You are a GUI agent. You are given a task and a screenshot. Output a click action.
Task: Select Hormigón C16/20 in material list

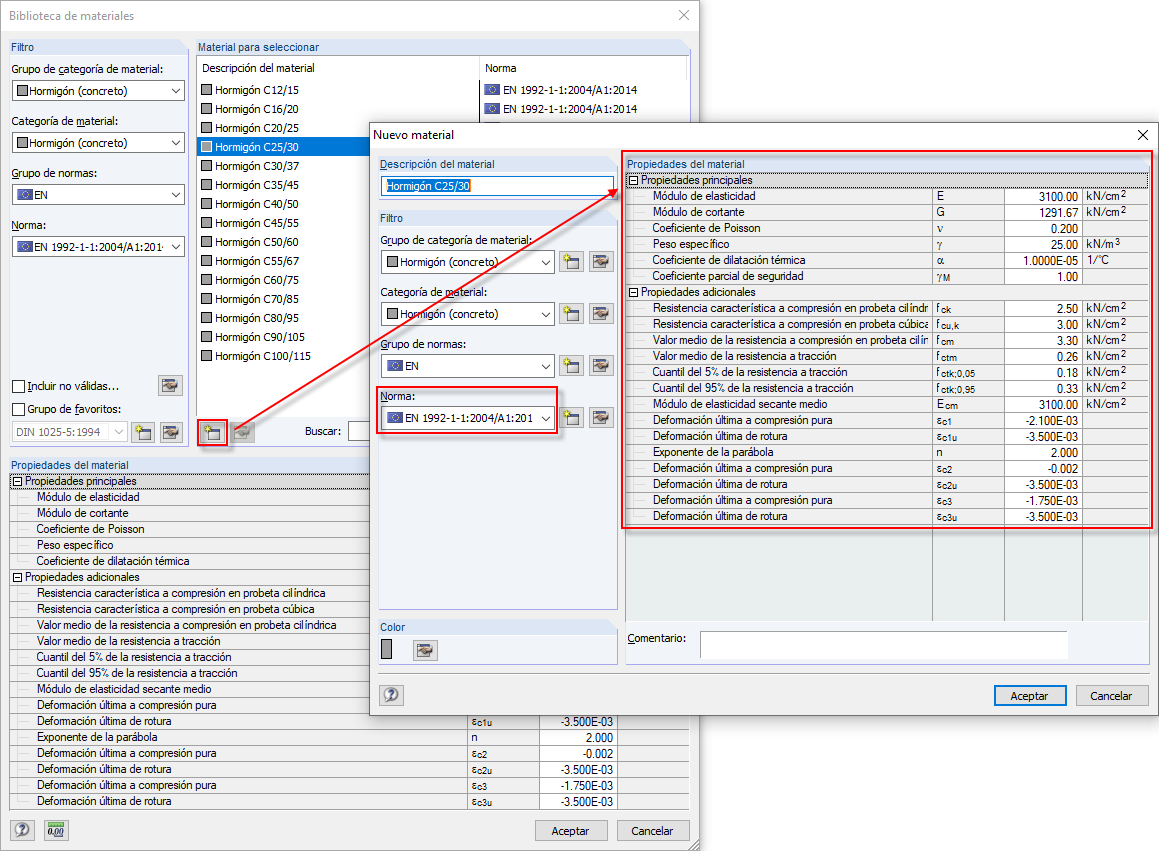[x=256, y=109]
